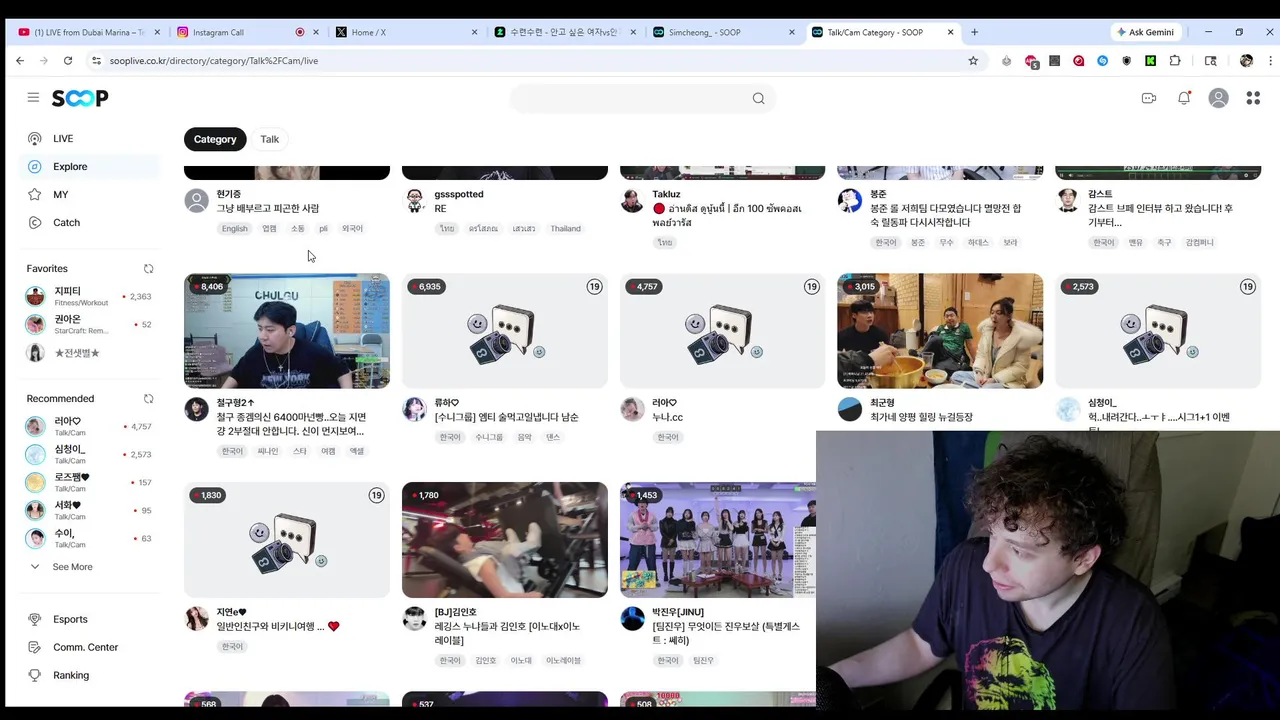Image resolution: width=1280 pixels, height=720 pixels.
Task: Click the search magnifier icon
Action: [x=758, y=98]
